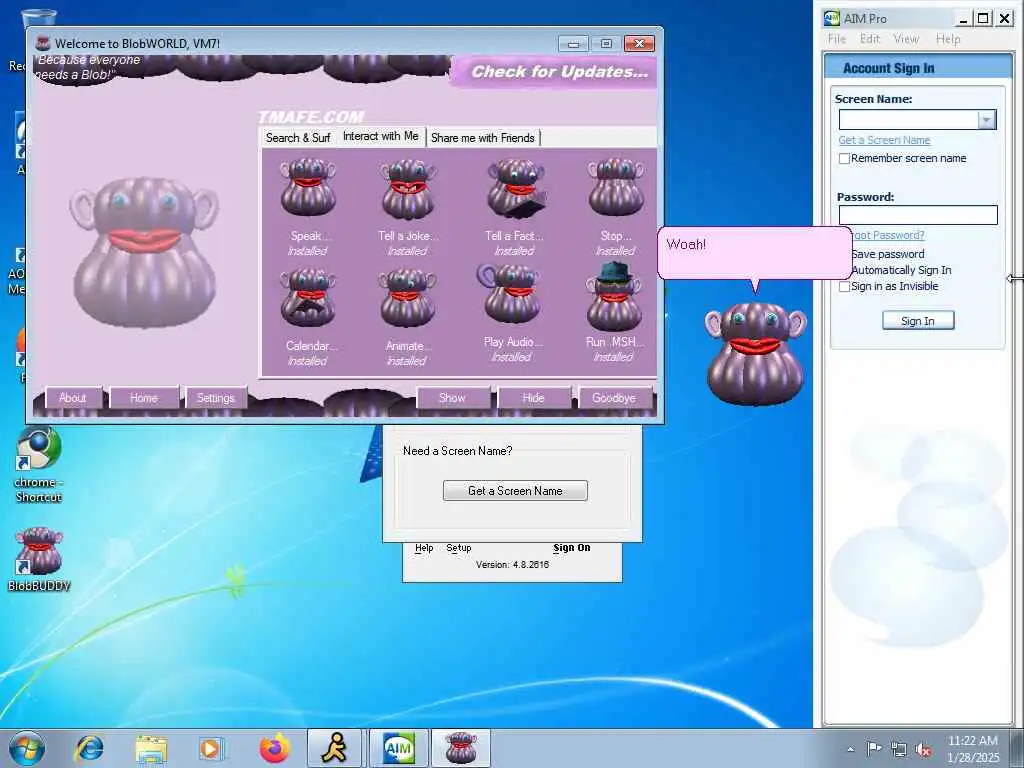Open the AIM Pro Help menu
Viewport: 1024px width, 768px height.
948,39
